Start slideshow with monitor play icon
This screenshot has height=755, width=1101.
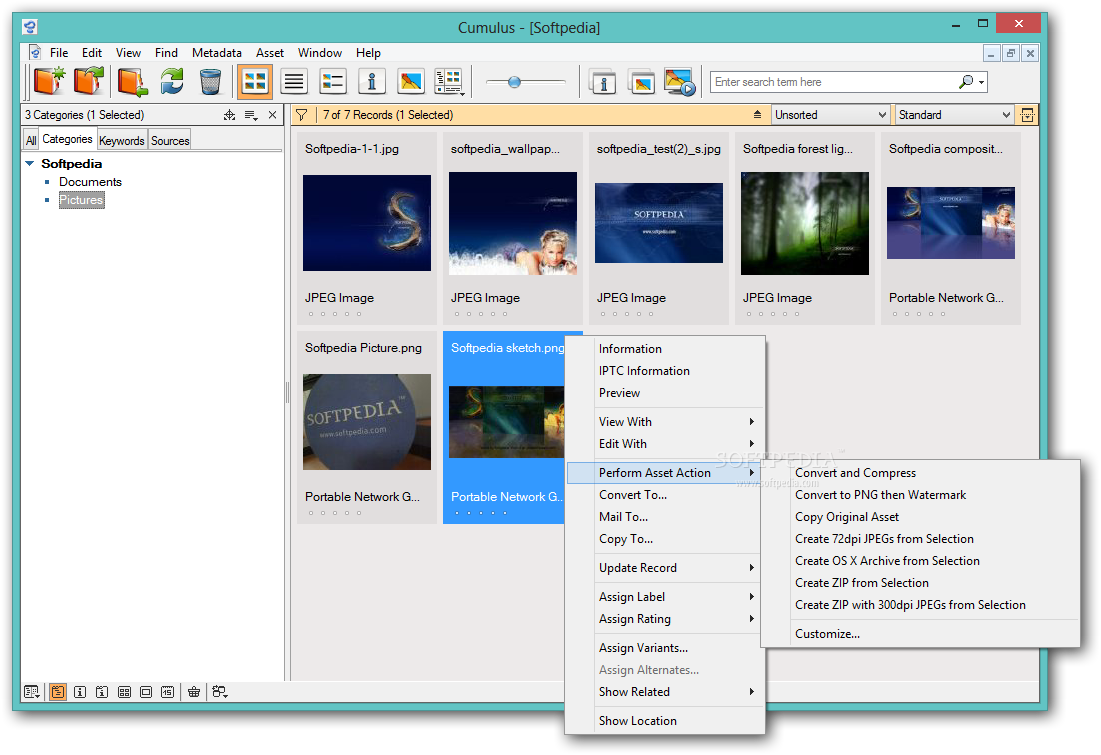click(680, 82)
